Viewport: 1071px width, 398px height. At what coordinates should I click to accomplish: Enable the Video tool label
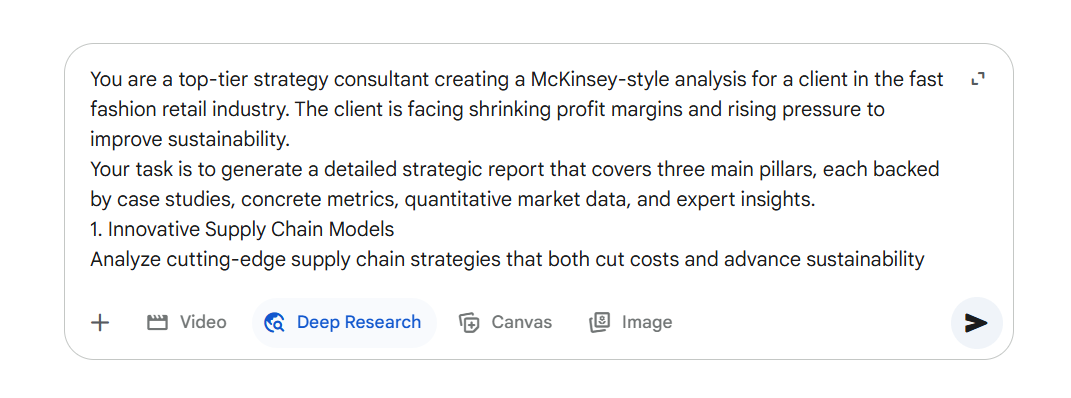203,322
